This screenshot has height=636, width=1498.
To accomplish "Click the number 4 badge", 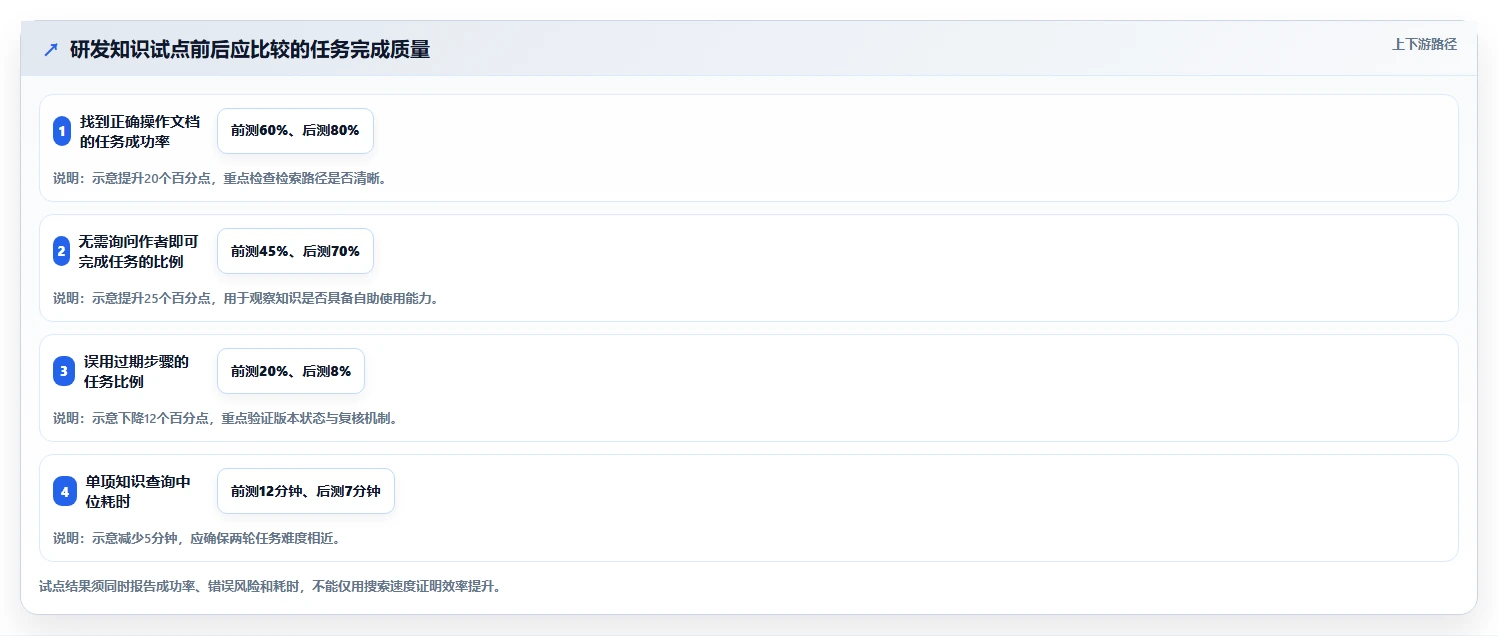I will [x=65, y=491].
